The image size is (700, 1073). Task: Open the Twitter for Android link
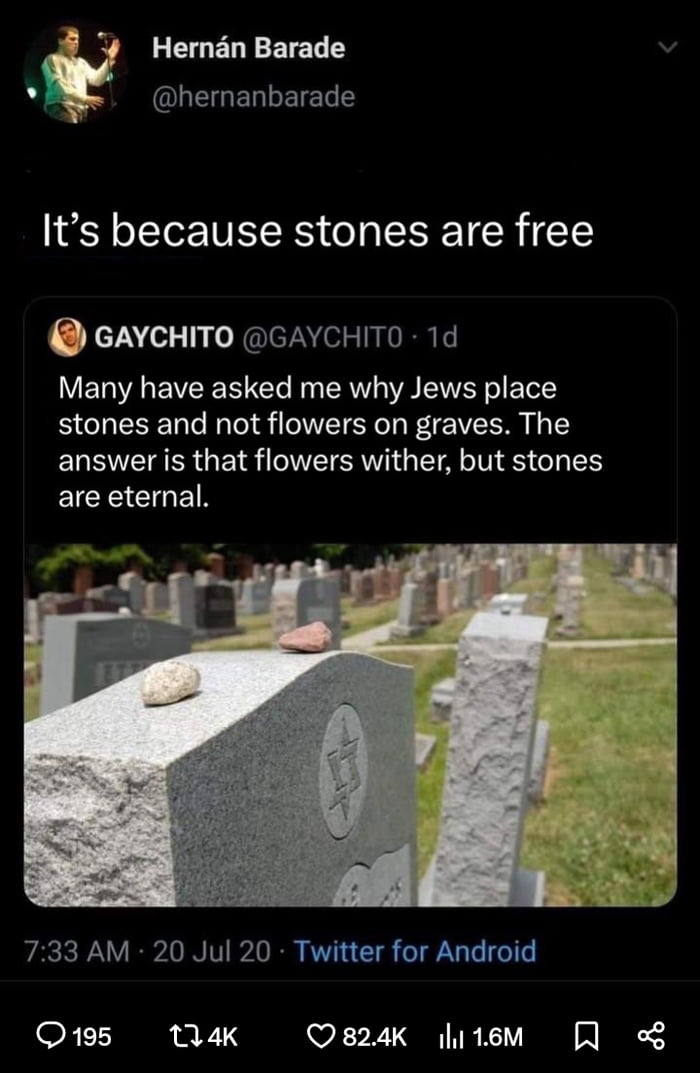tap(415, 951)
